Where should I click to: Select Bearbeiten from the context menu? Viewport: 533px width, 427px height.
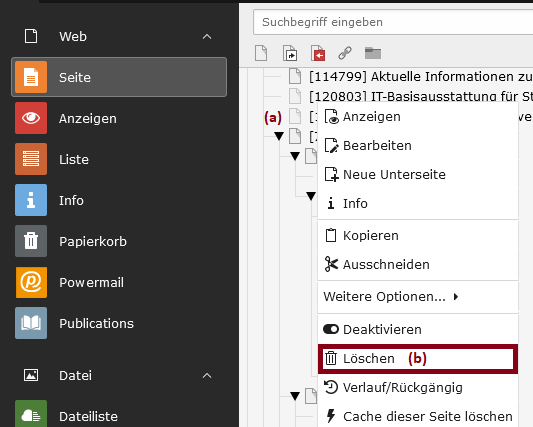coord(418,146)
